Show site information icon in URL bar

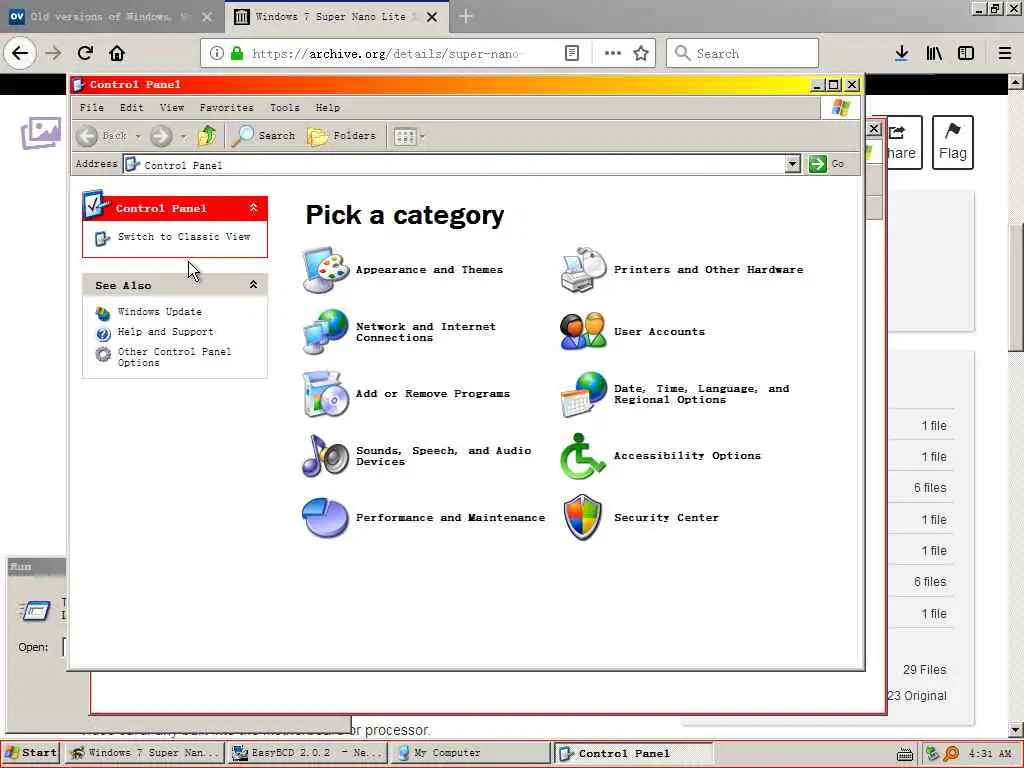217,54
